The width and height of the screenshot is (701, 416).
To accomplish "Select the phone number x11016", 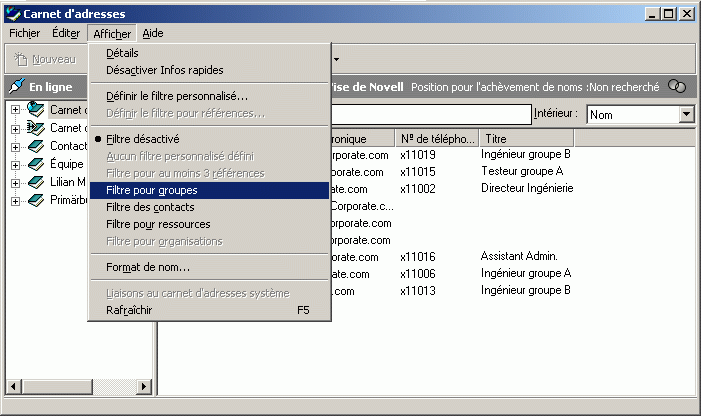I will click(418, 257).
